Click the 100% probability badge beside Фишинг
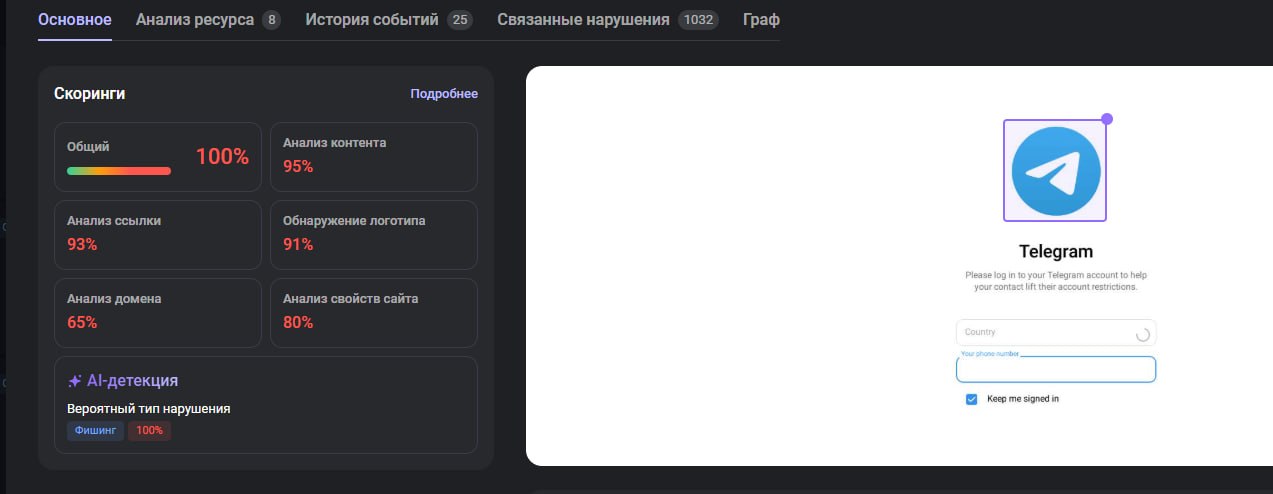 pyautogui.click(x=149, y=431)
